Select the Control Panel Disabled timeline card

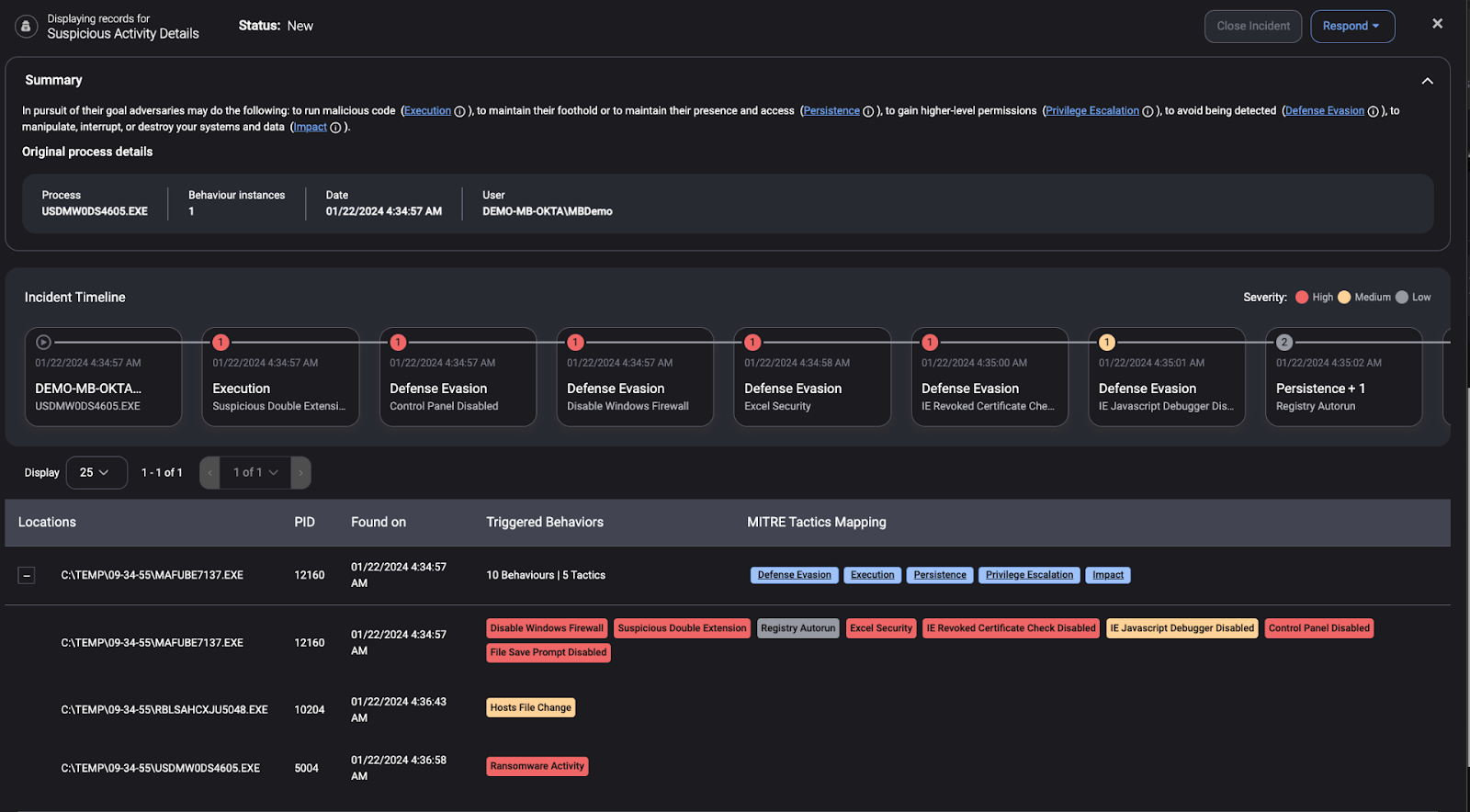point(458,378)
